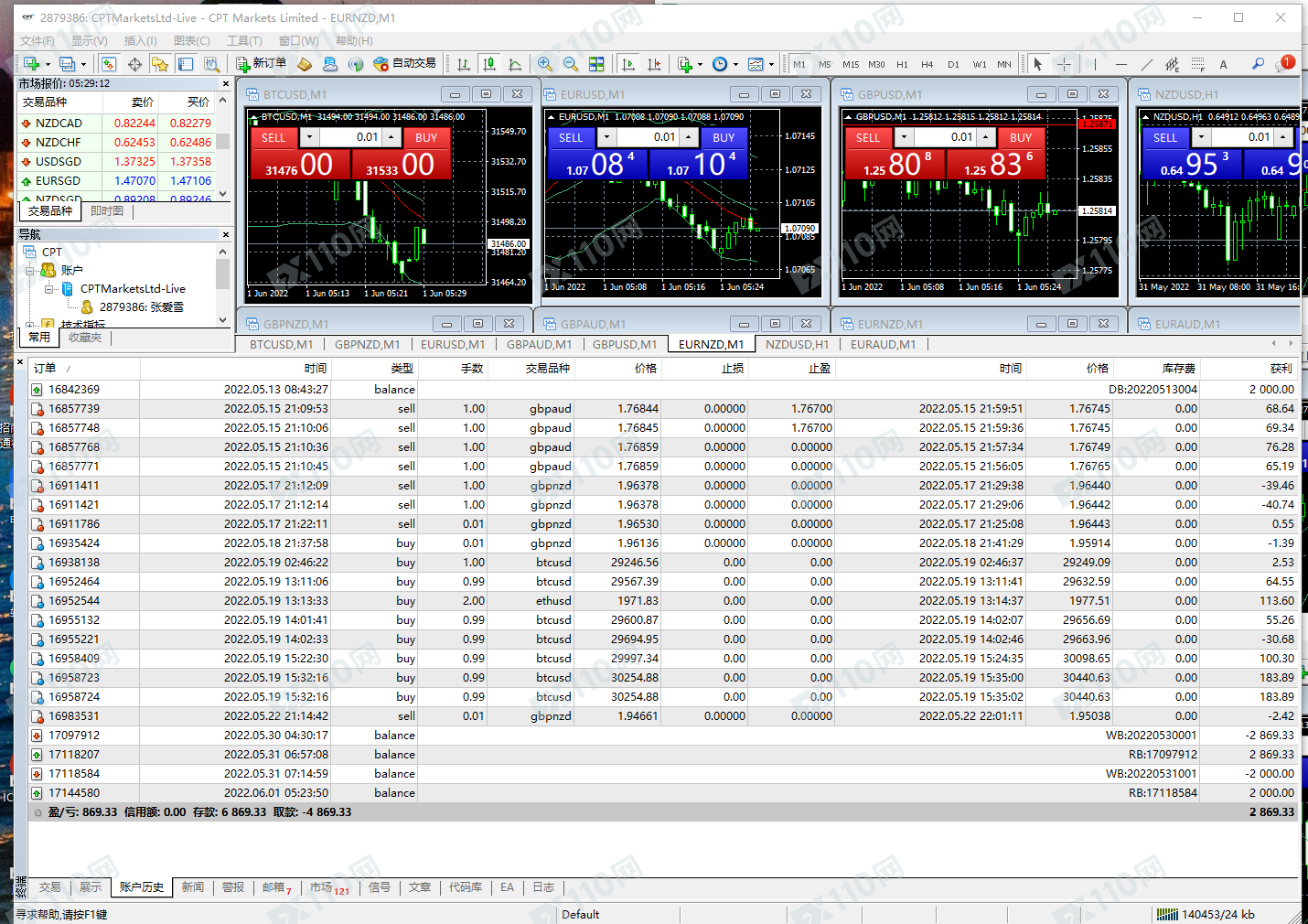Open the 图表(C) menu
The width and height of the screenshot is (1308, 924).
tap(191, 40)
